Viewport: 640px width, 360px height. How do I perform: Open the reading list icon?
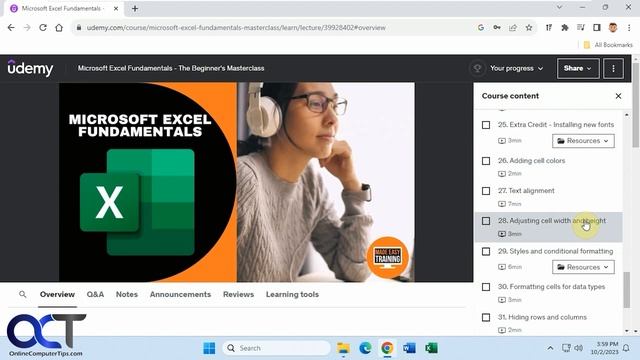[581, 28]
